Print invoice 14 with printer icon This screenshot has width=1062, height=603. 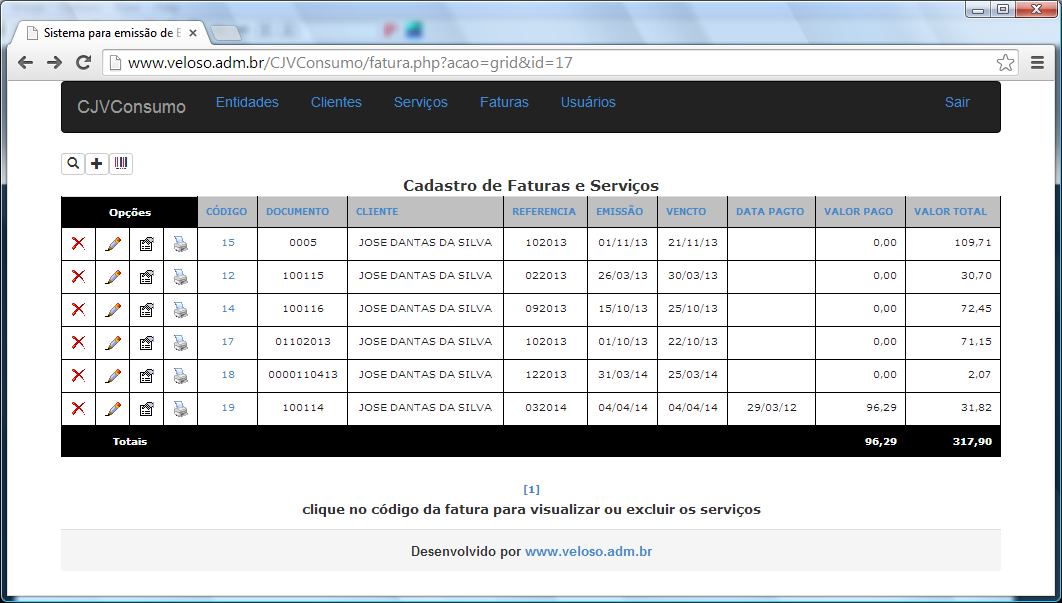point(180,310)
